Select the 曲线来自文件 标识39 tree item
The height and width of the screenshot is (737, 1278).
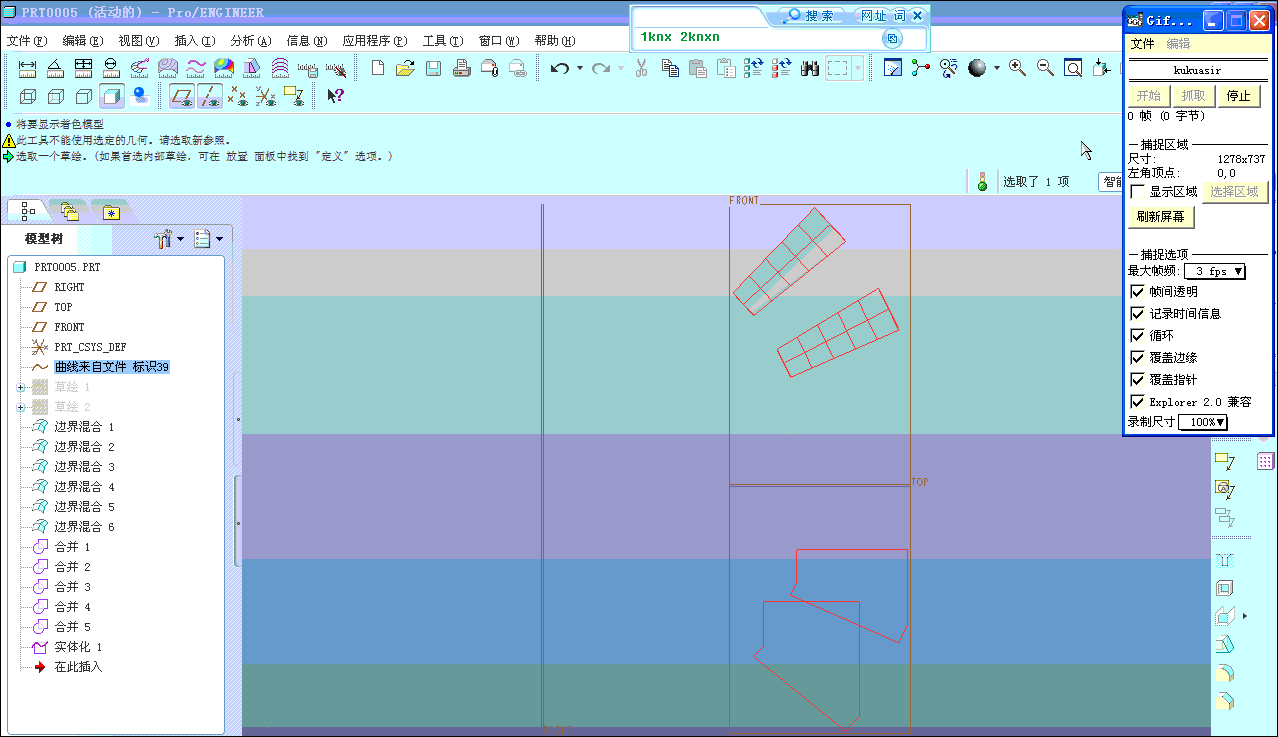(111, 367)
